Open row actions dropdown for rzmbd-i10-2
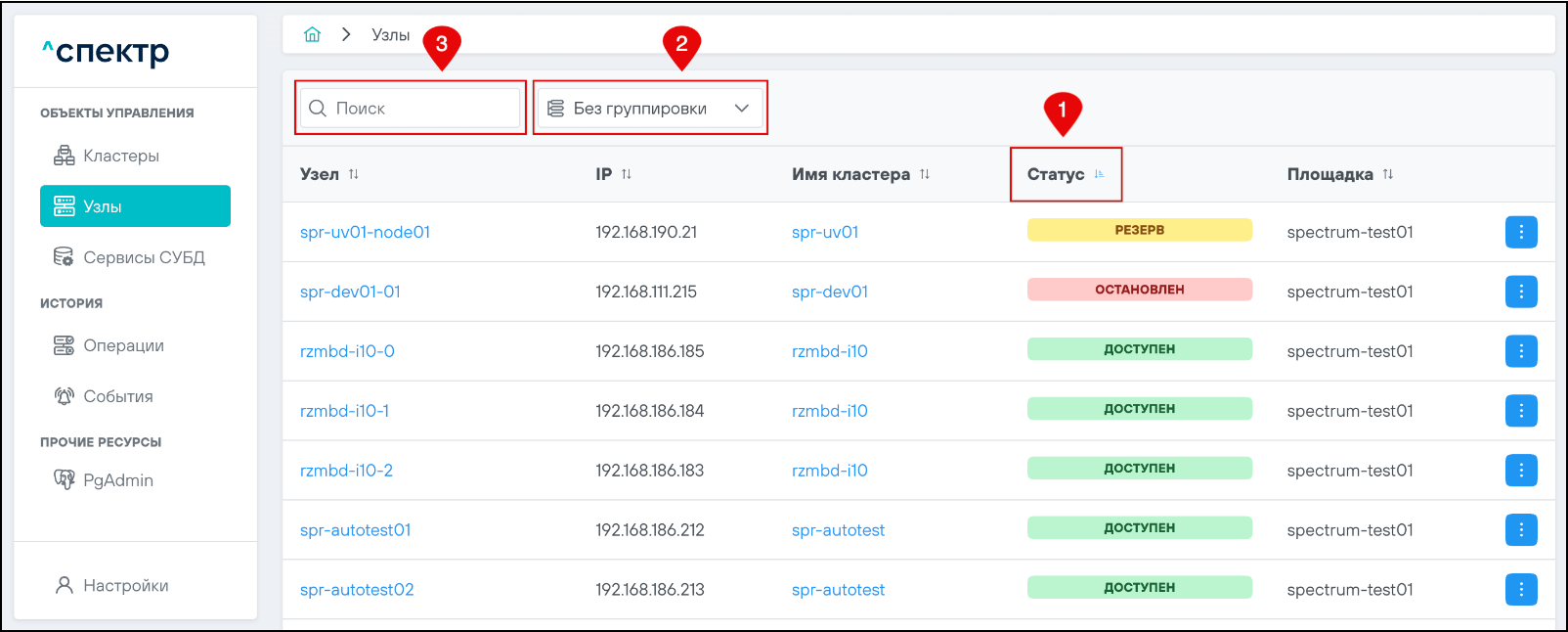Image resolution: width=1568 pixels, height=632 pixels. click(x=1520, y=471)
